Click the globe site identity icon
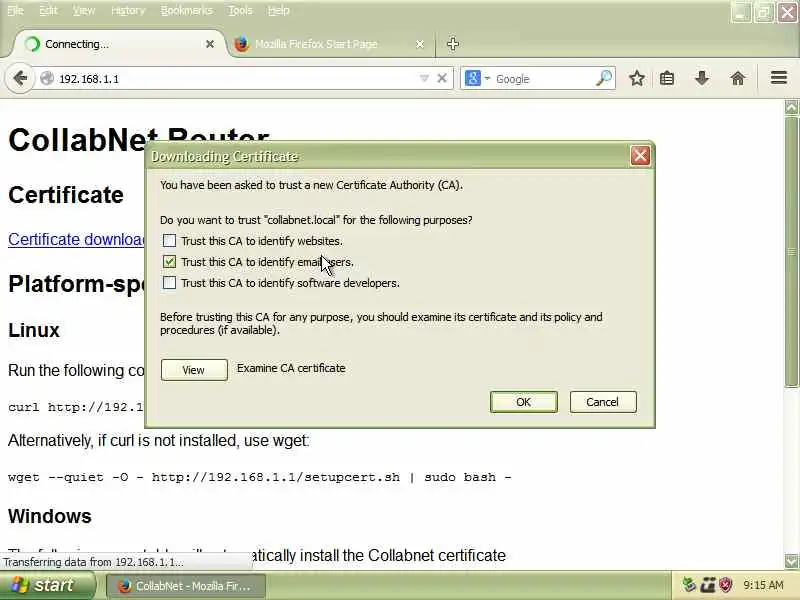Image resolution: width=800 pixels, height=600 pixels. pyautogui.click(x=47, y=79)
